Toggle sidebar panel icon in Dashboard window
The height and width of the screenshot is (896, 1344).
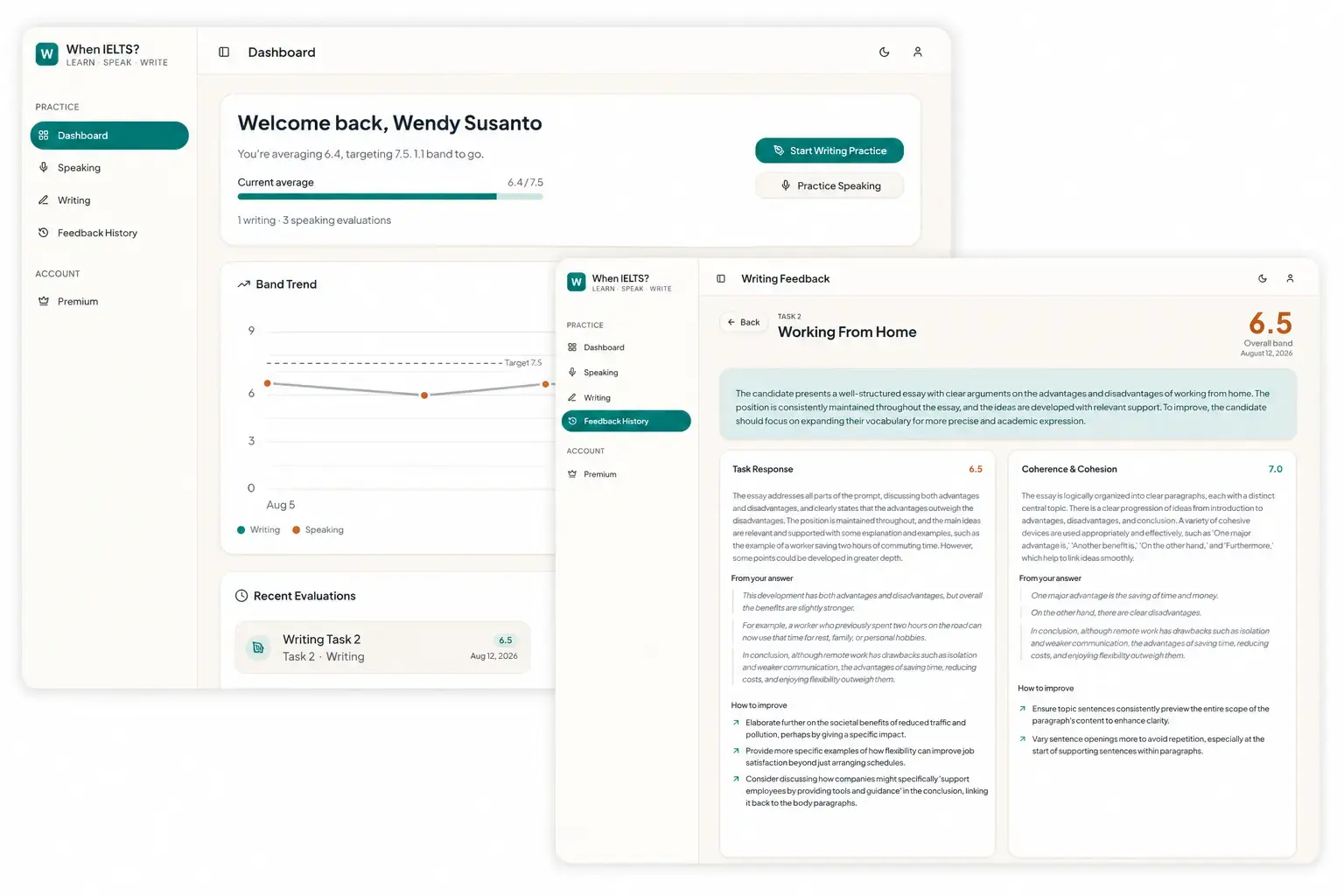[224, 52]
